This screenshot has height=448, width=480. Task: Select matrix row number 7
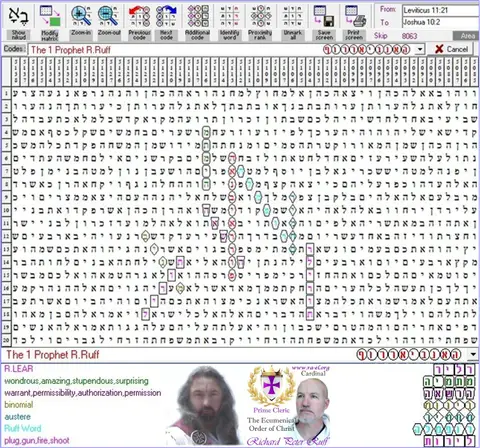[6, 171]
